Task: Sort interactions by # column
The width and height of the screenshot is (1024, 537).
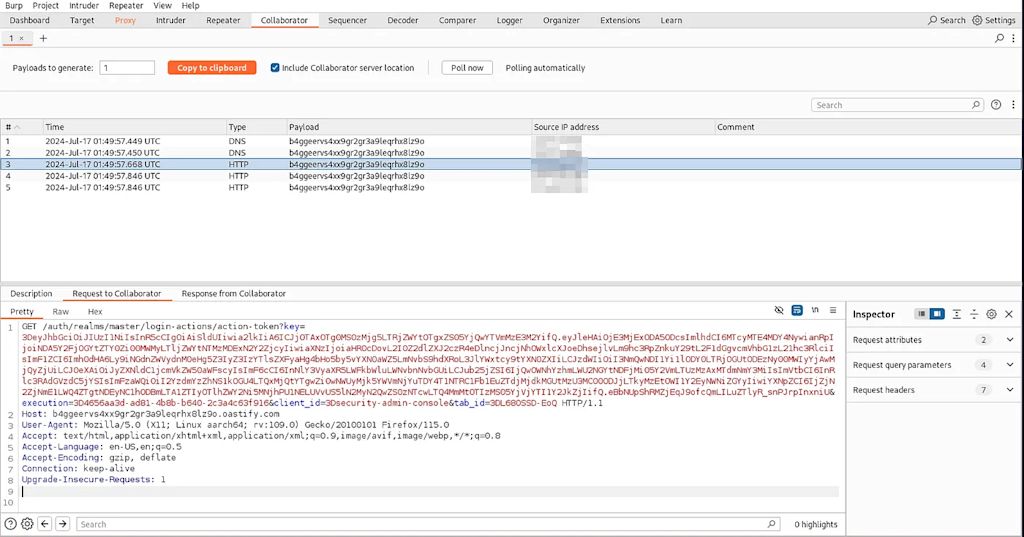Action: (x=21, y=127)
